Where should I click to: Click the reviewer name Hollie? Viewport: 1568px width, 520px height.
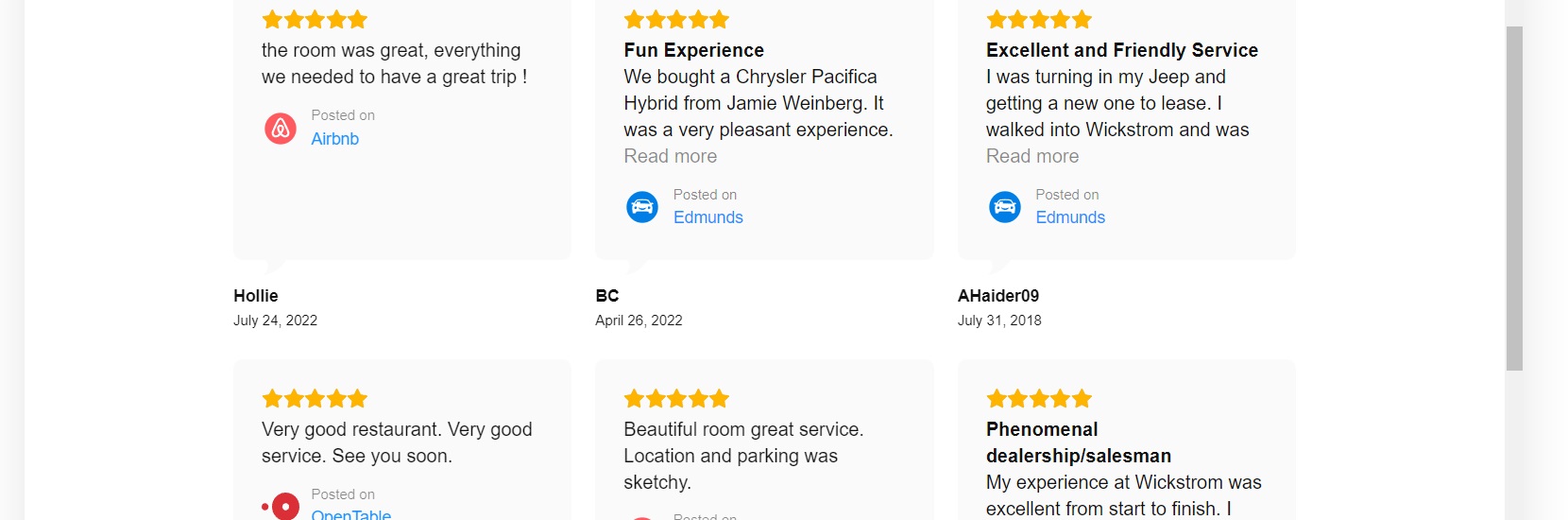coord(256,296)
